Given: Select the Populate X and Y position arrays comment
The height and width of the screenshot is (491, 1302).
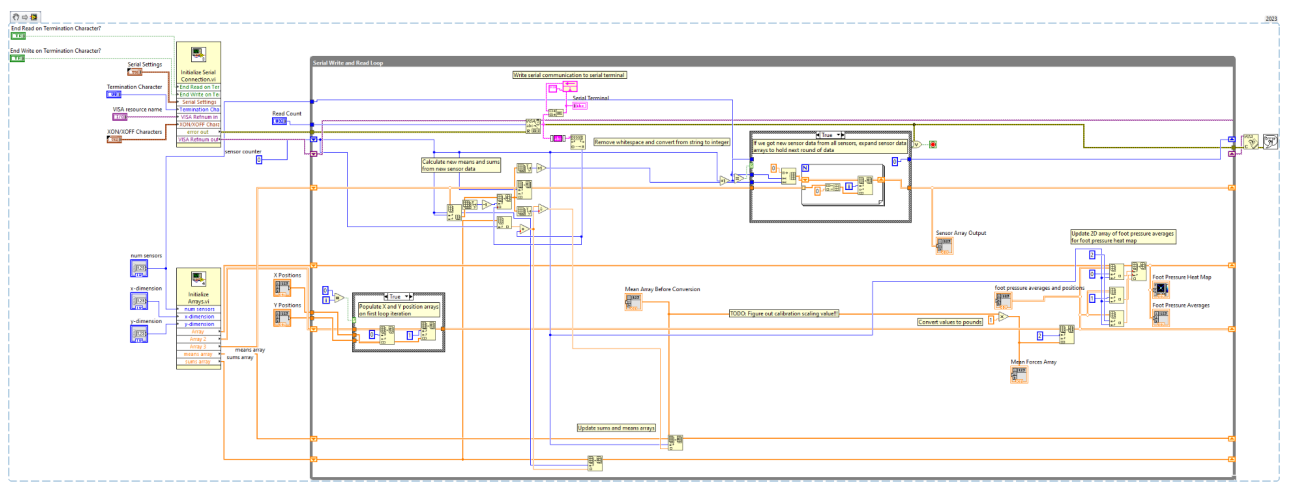Looking at the screenshot, I should [401, 309].
